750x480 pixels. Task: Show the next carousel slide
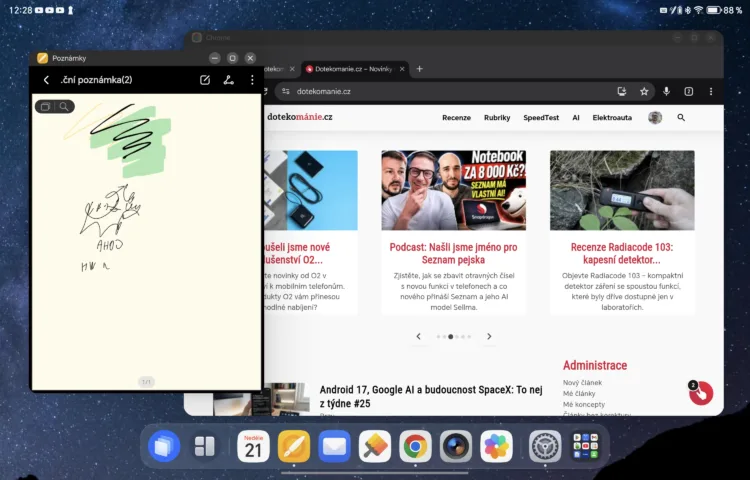489,337
